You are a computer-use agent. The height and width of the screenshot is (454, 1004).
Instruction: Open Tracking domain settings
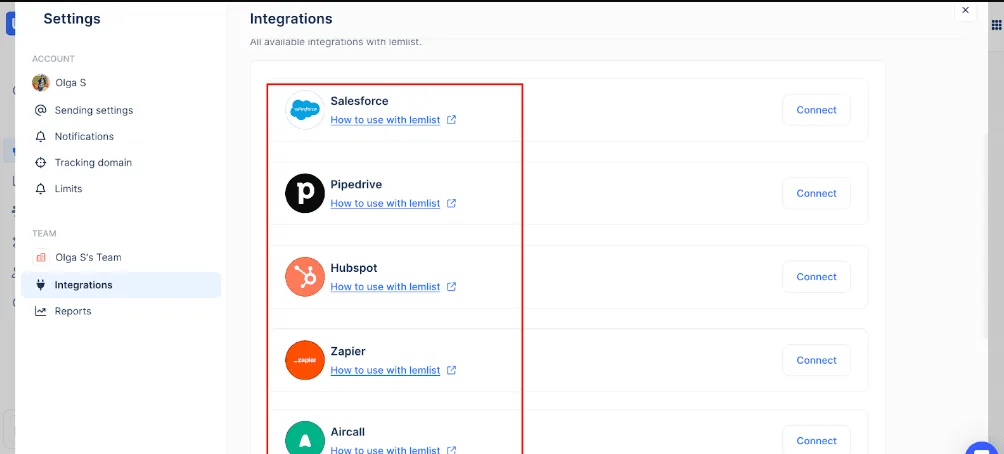tap(93, 162)
